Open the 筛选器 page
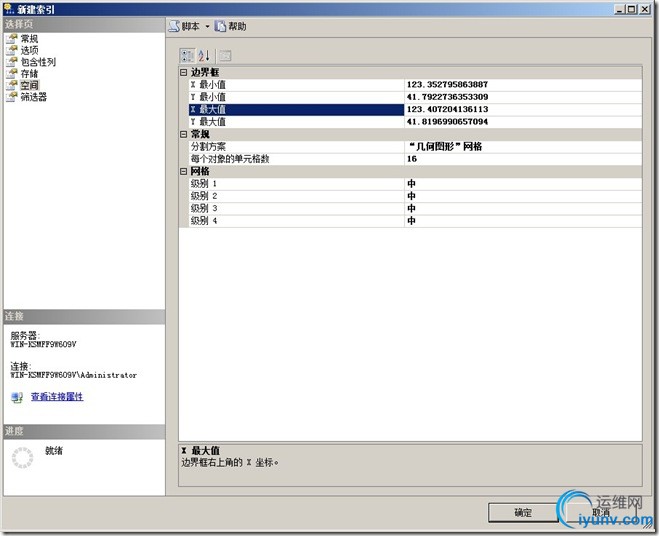This screenshot has height=536, width=659. [34, 97]
